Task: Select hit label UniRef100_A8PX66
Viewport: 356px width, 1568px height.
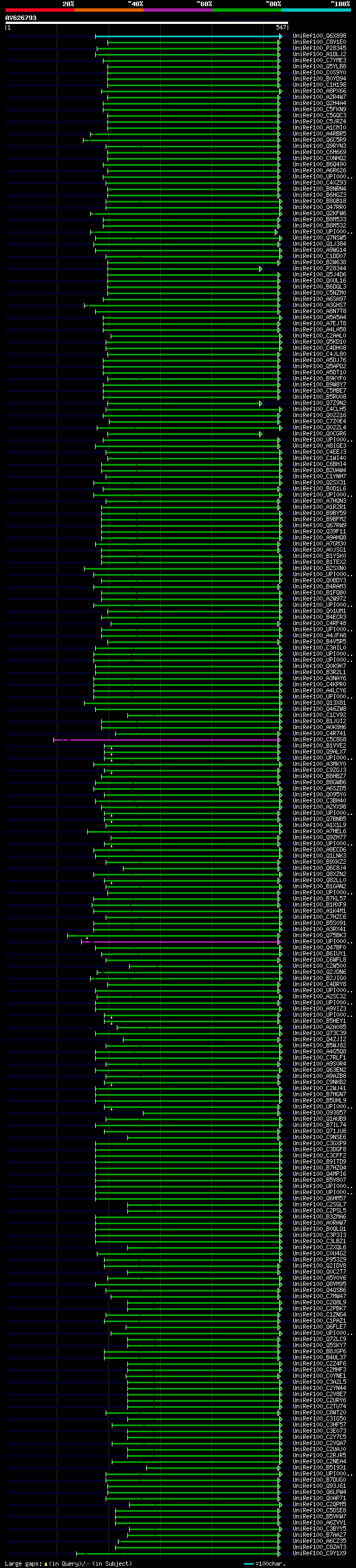Action: [319, 91]
